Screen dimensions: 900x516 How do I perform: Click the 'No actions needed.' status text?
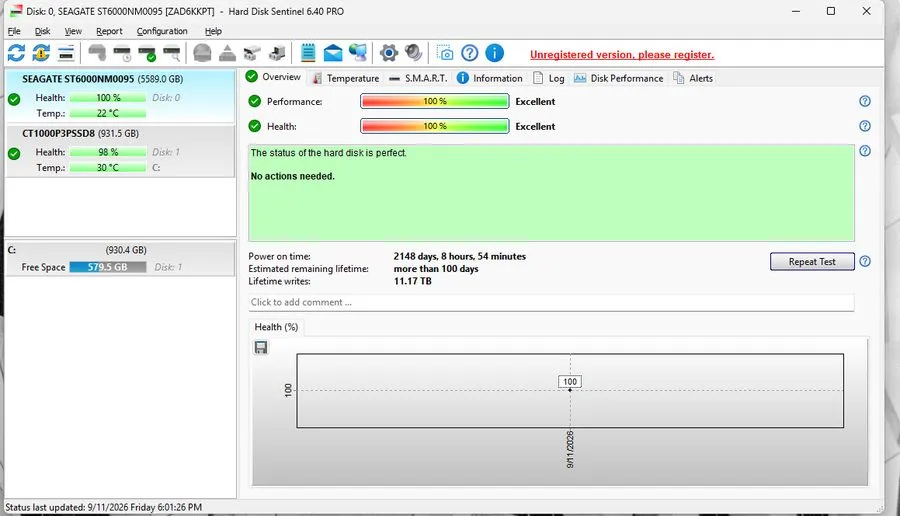(x=293, y=176)
